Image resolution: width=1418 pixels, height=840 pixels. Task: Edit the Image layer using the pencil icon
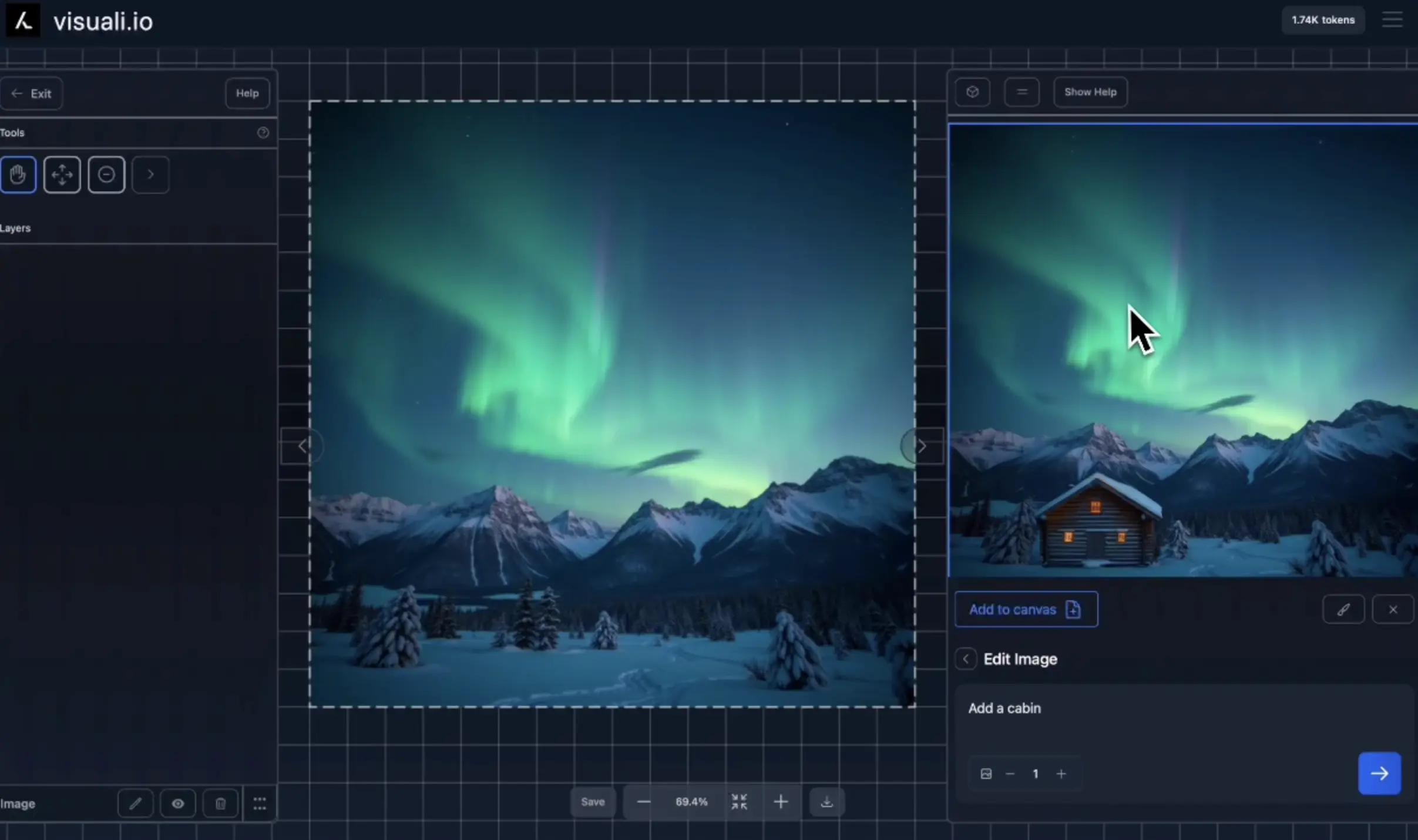click(135, 803)
